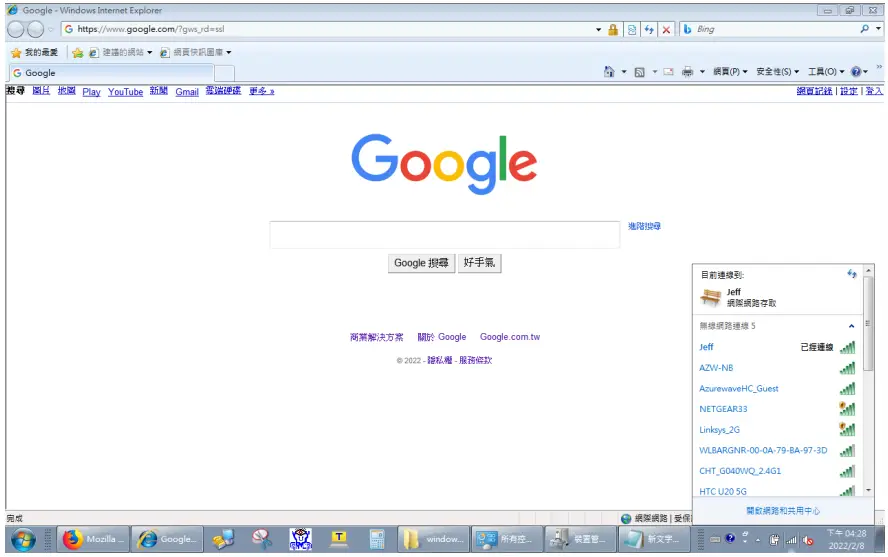Select the AzurewaveHC_Guest wireless network
The image size is (888, 557).
pos(777,389)
